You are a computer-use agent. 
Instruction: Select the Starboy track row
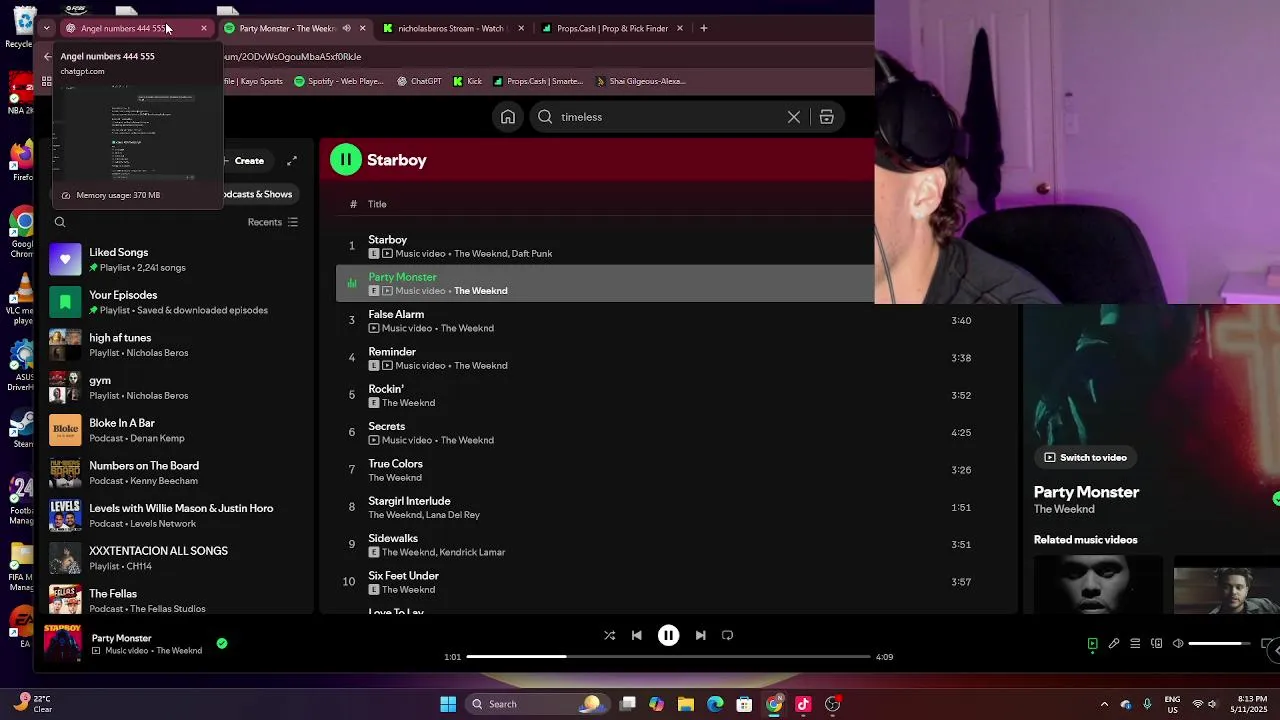[605, 246]
